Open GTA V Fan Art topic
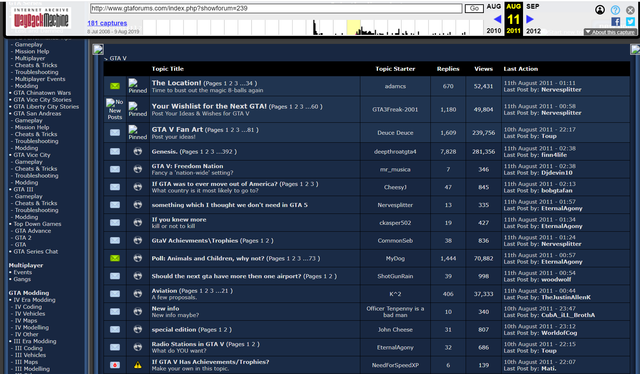This screenshot has height=374, width=640. tap(177, 129)
